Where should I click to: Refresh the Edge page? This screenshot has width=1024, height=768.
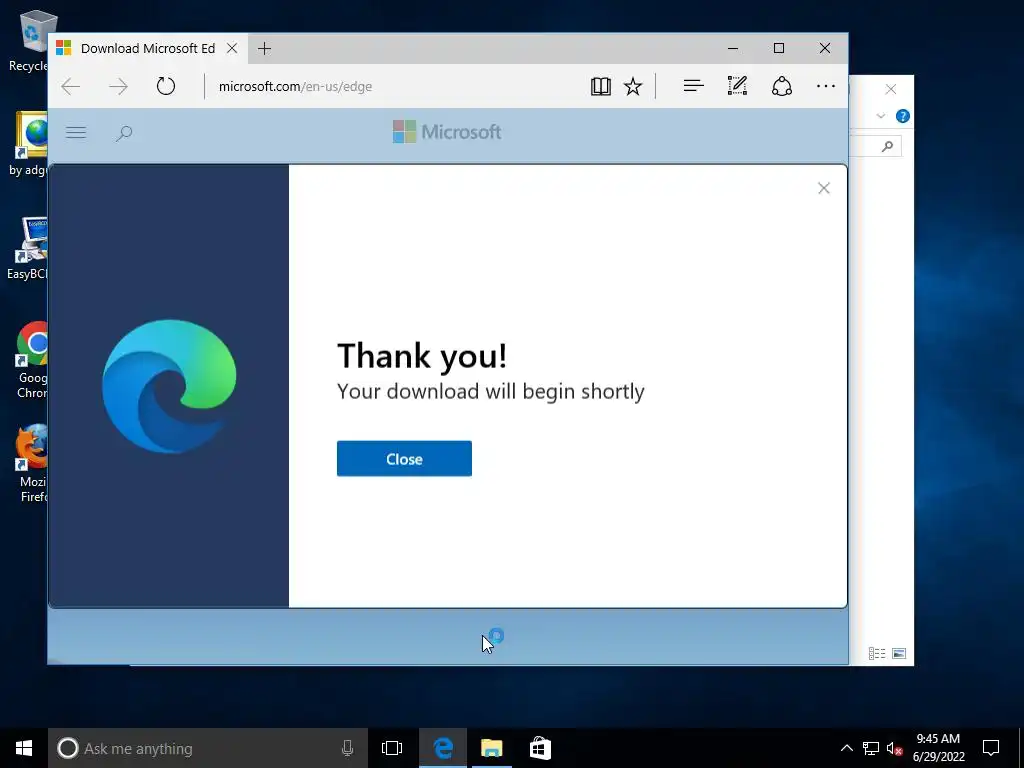[x=166, y=86]
